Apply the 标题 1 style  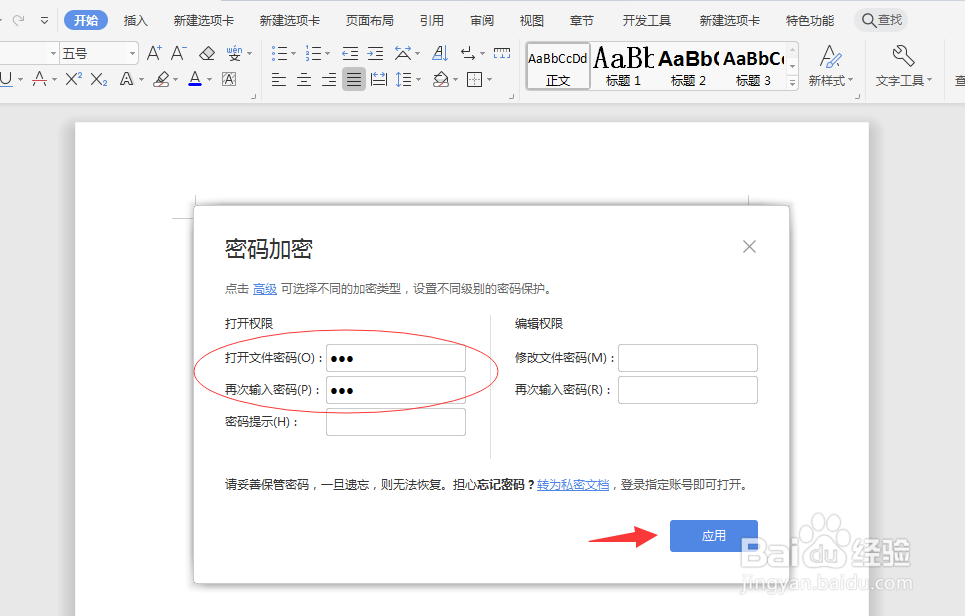[x=623, y=66]
